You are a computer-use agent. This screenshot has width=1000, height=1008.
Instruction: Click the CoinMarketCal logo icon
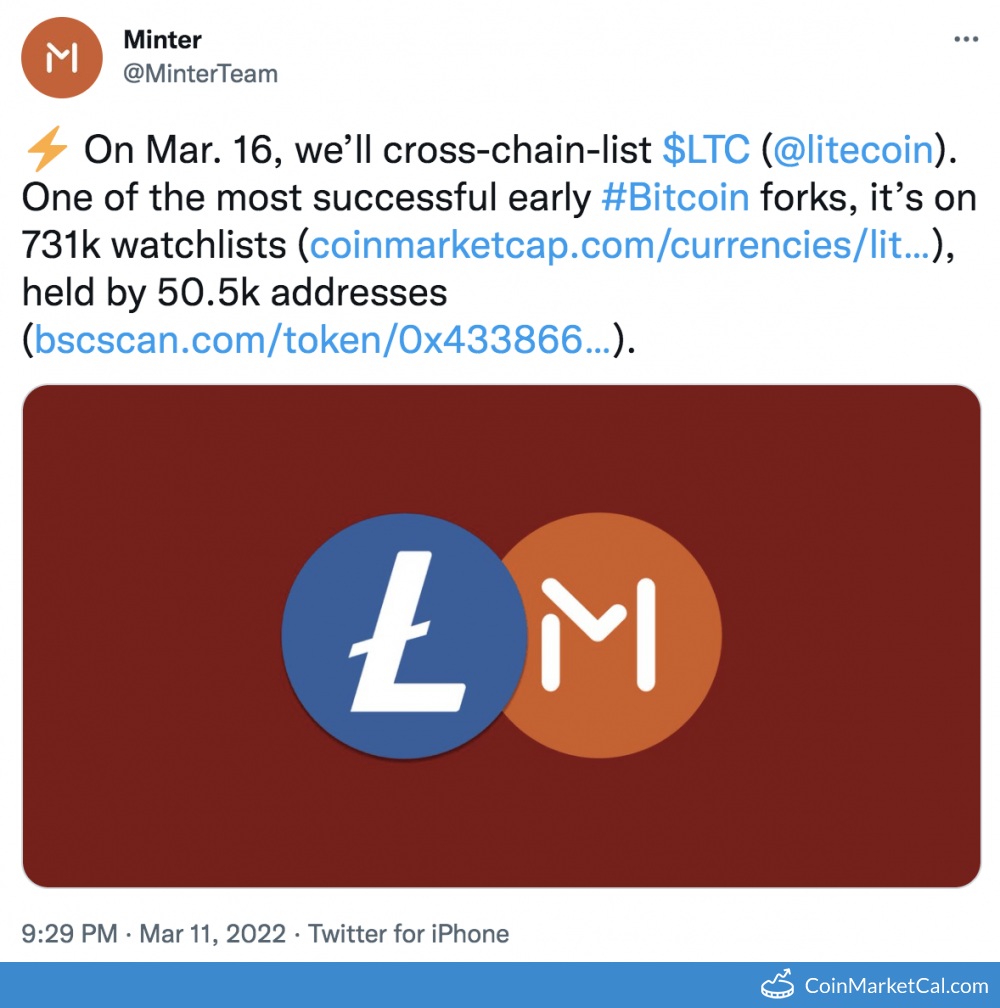(779, 985)
